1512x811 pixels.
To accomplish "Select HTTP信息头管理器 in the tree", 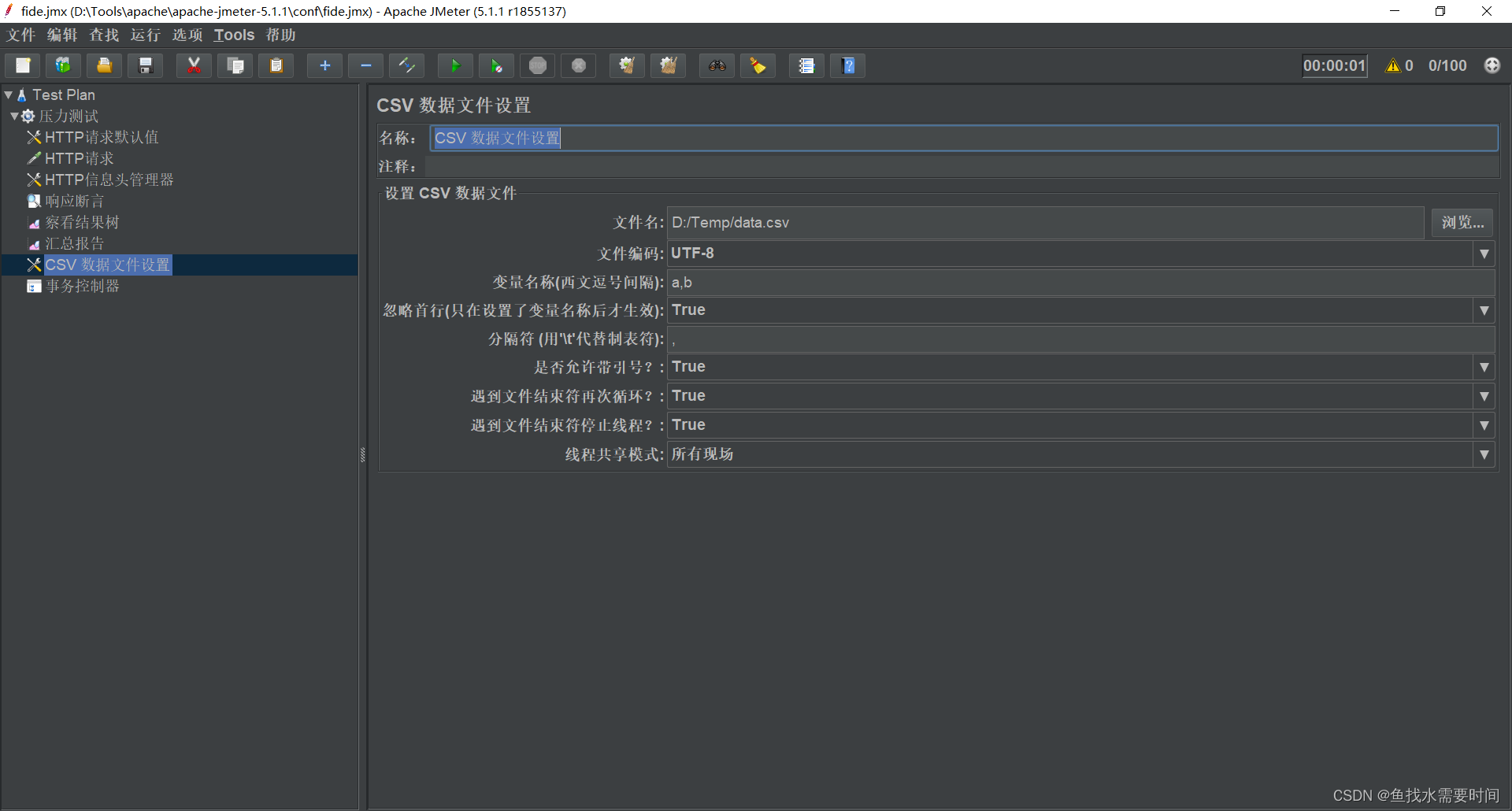I will (x=109, y=180).
